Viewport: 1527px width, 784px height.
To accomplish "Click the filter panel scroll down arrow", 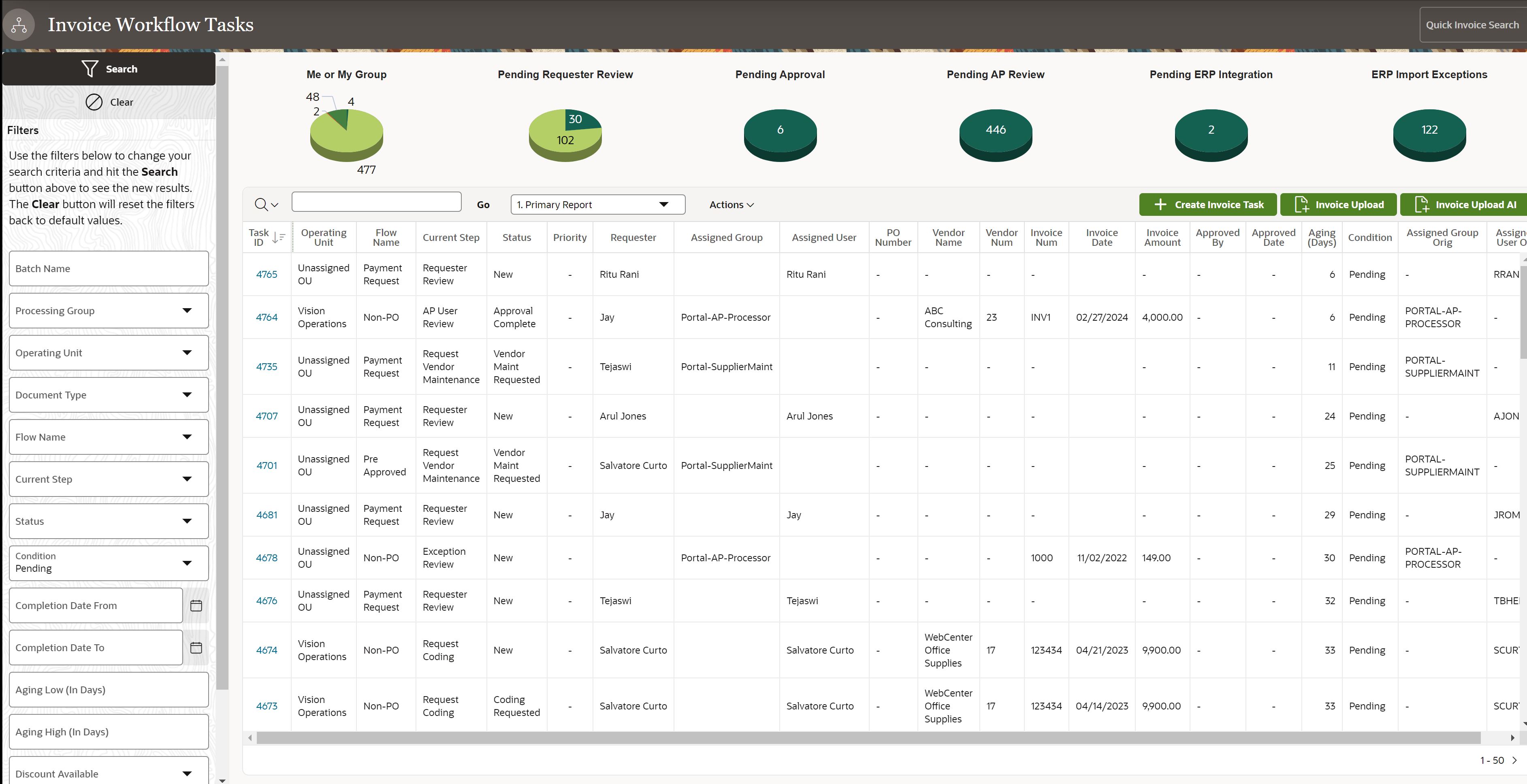I will [x=222, y=780].
